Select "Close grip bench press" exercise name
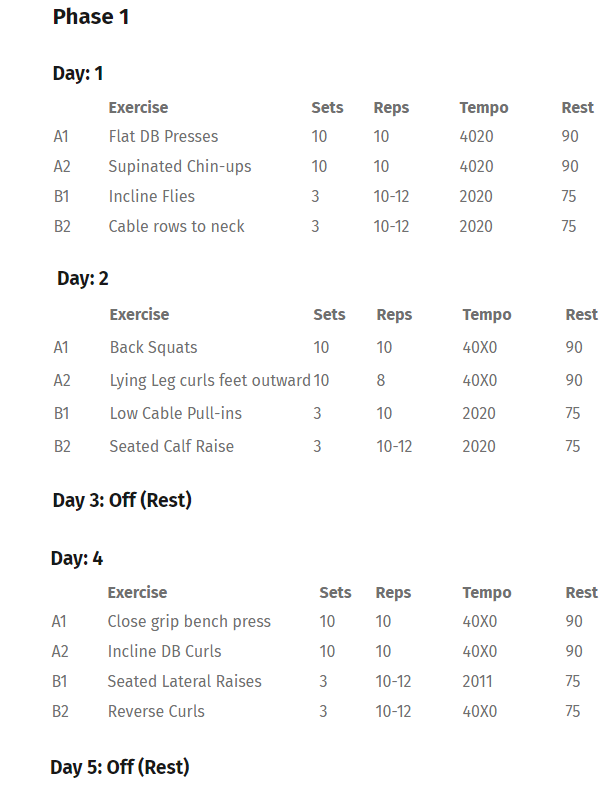Viewport: 612px width, 798px height. [x=189, y=621]
